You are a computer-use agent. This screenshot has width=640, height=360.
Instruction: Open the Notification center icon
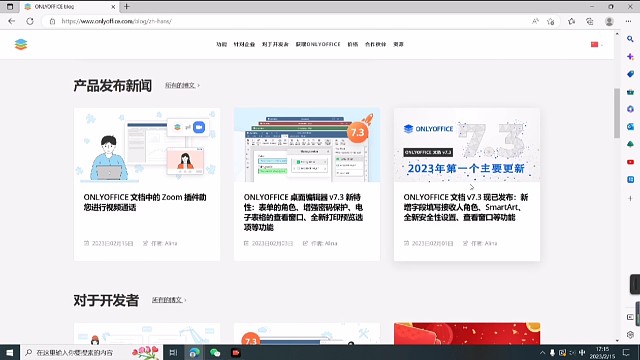[x=627, y=353]
